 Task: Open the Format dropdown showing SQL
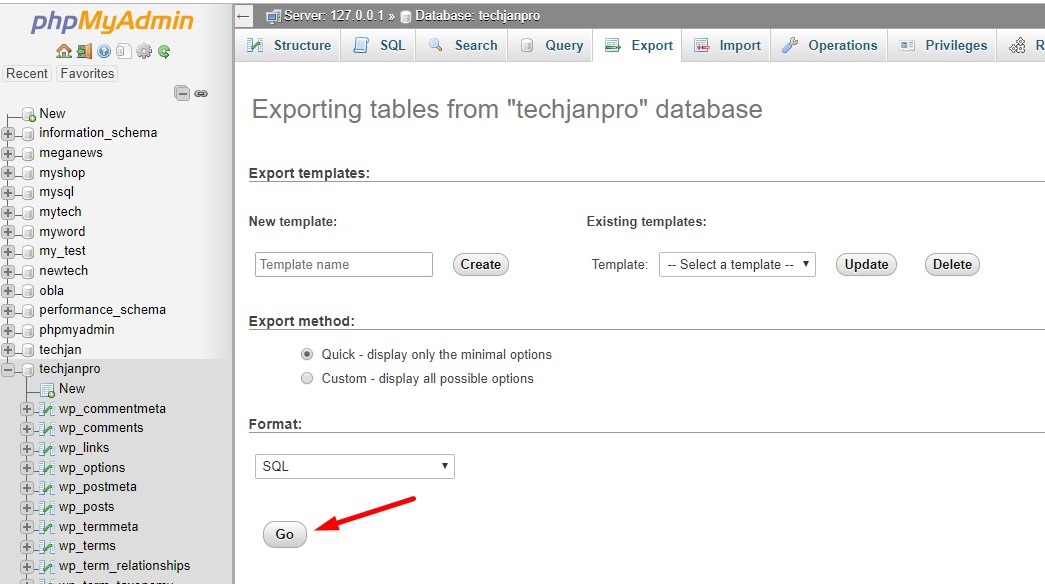click(354, 466)
